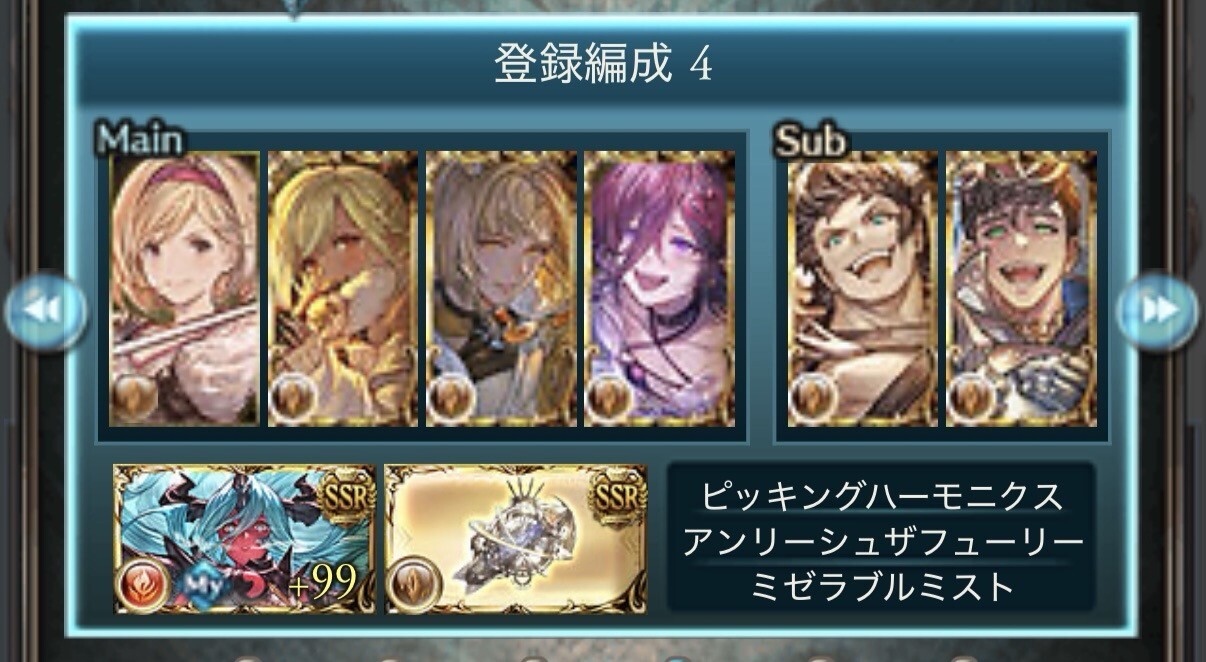Select the purple-haired character portrait
The image size is (1206, 662).
[660, 289]
